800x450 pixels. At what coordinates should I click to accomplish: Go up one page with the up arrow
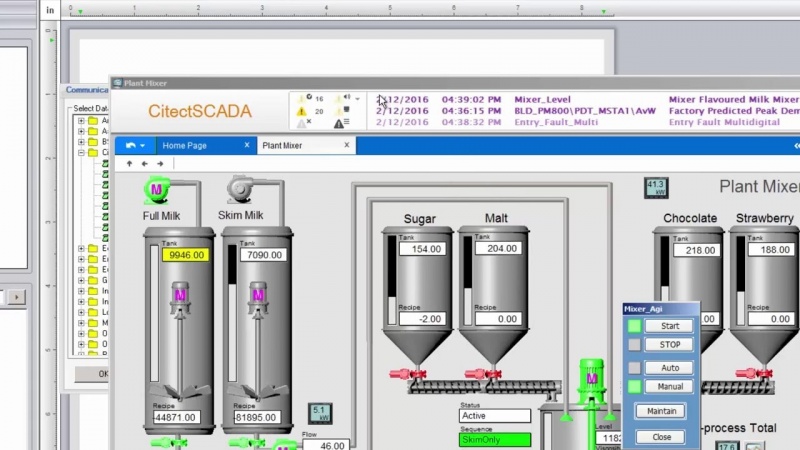(130, 164)
